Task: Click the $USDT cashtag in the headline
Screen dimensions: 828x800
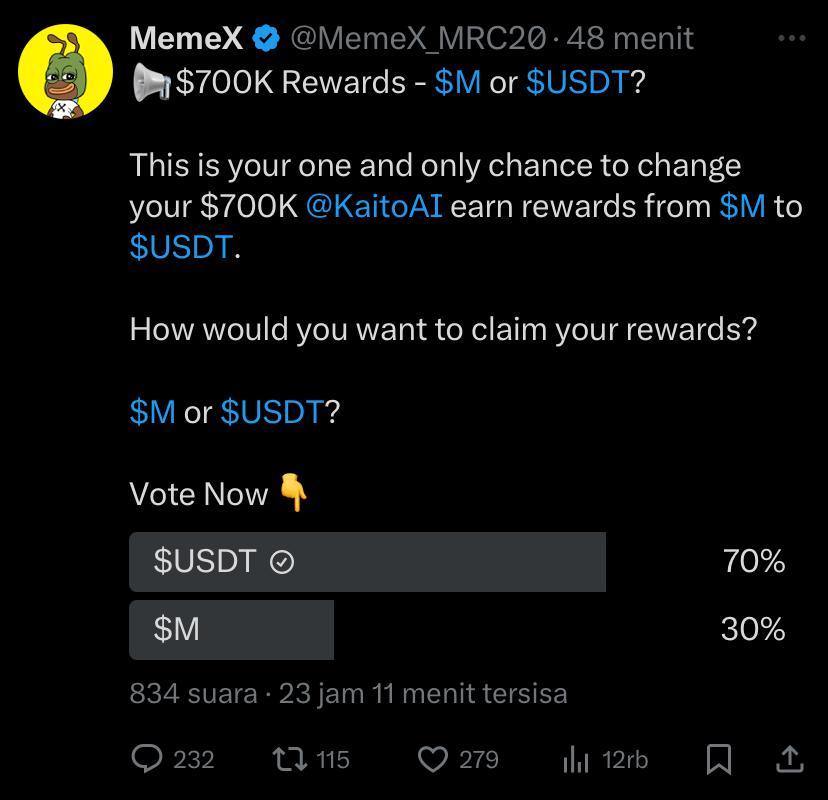Action: click(577, 83)
